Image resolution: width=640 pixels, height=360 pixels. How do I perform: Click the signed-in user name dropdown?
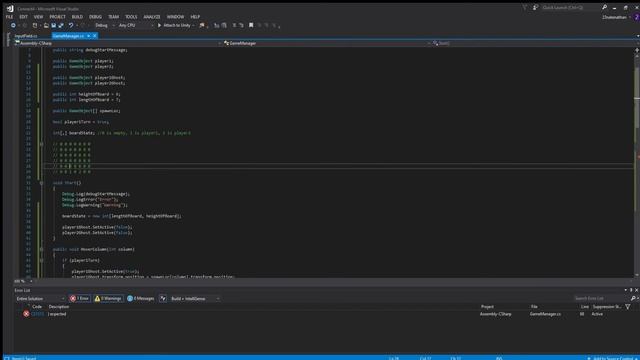(x=616, y=17)
